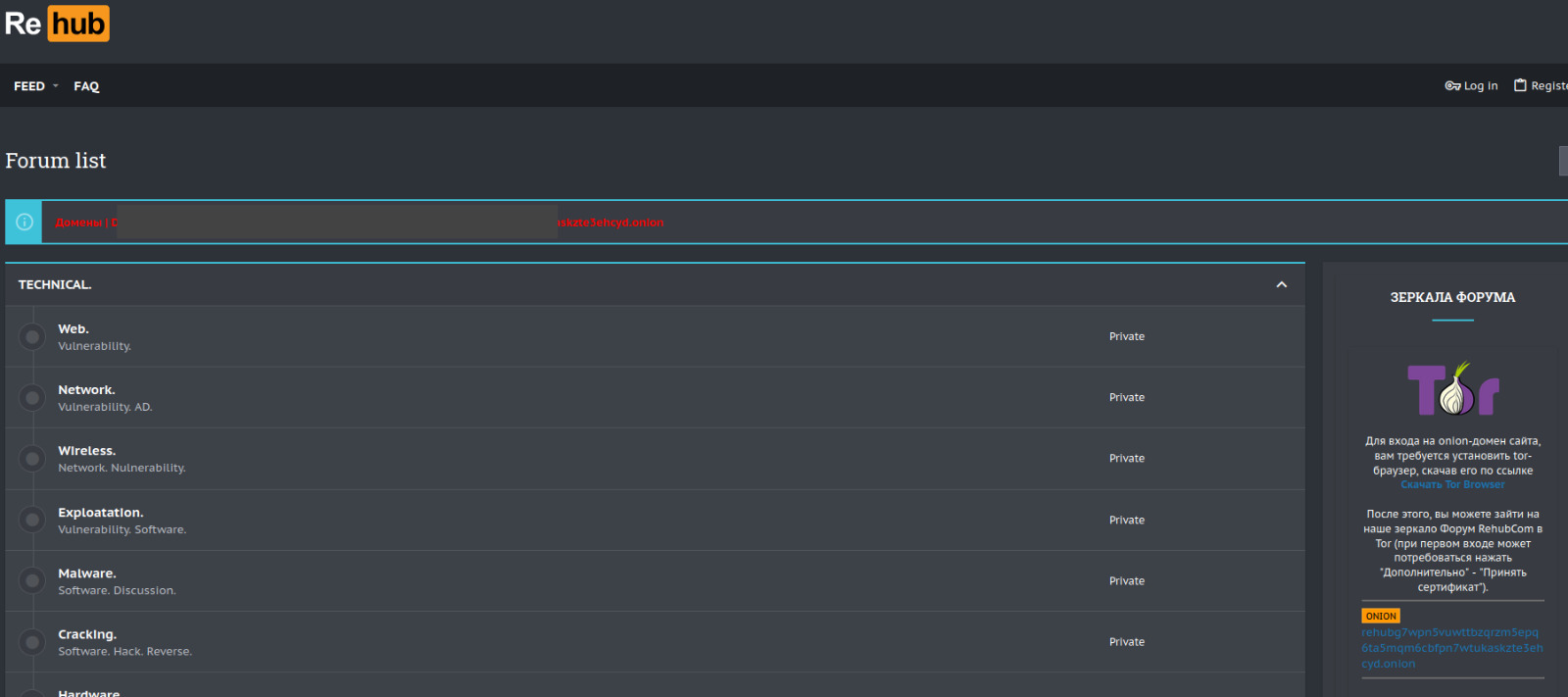Click the info icon in notice banner
Screen dimensions: 1568x697
pos(24,223)
